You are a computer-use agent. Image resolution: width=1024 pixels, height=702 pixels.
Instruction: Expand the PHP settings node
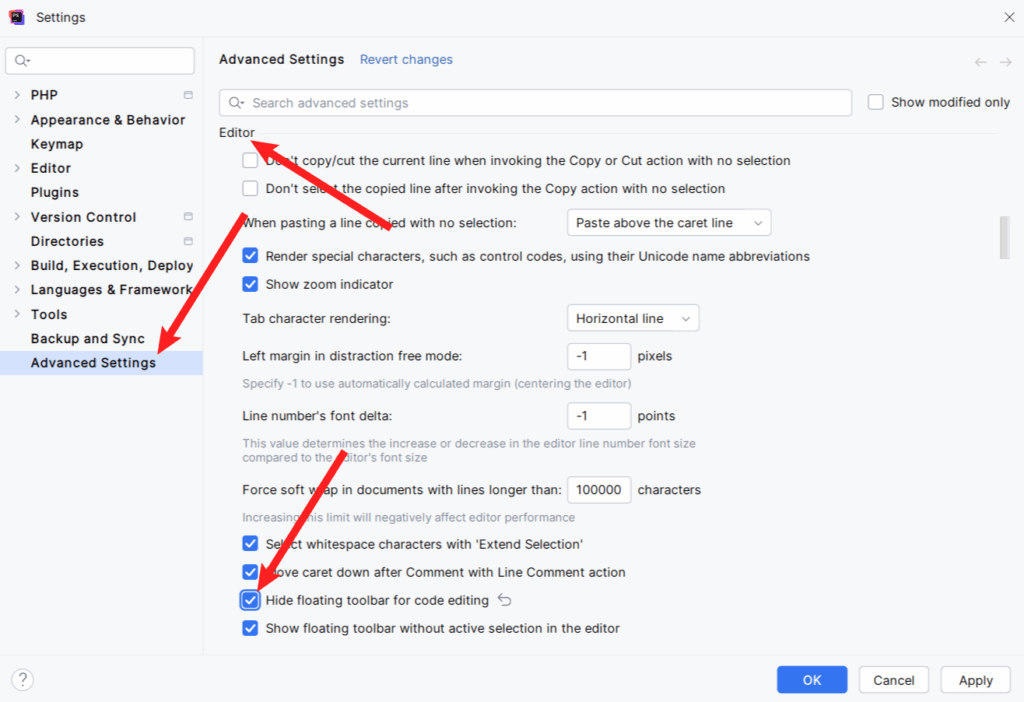point(17,95)
